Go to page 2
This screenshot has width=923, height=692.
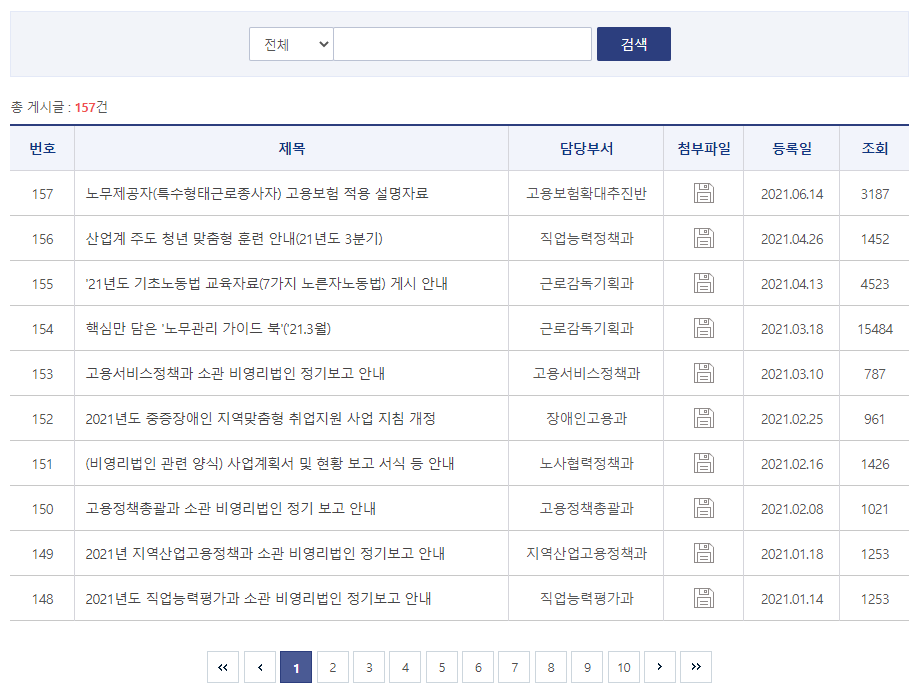[333, 667]
